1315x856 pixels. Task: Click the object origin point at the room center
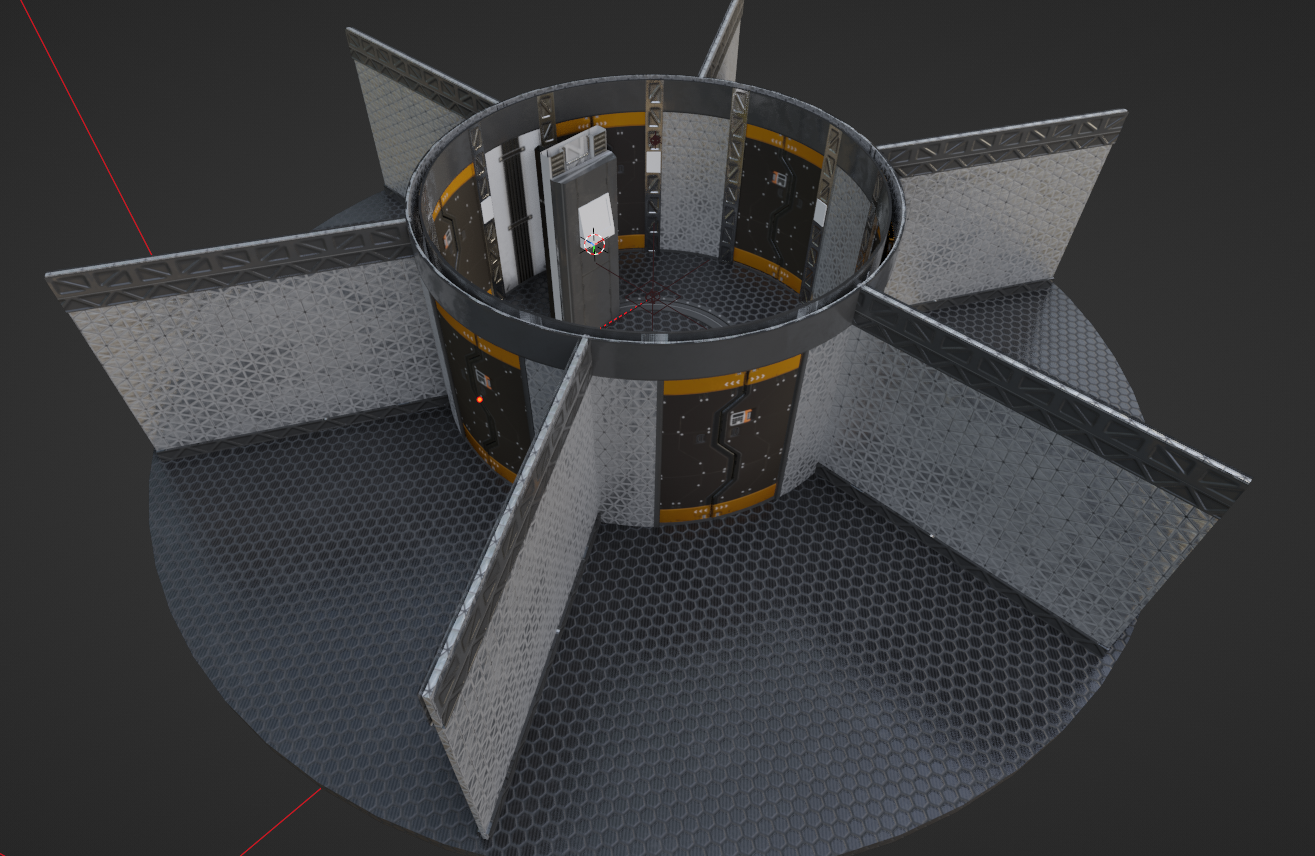(x=652, y=296)
